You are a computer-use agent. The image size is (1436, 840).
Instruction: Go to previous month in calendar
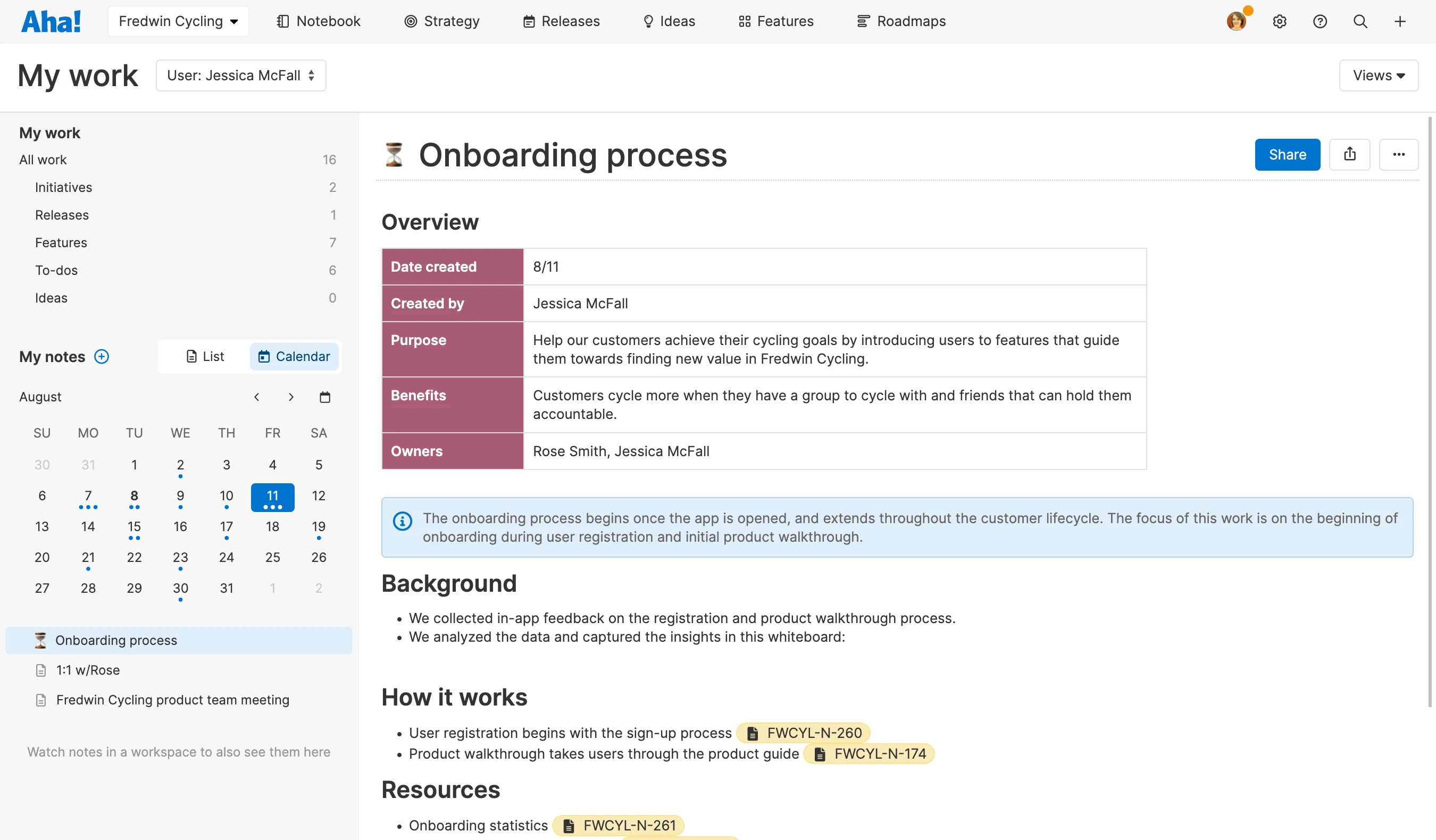click(256, 397)
